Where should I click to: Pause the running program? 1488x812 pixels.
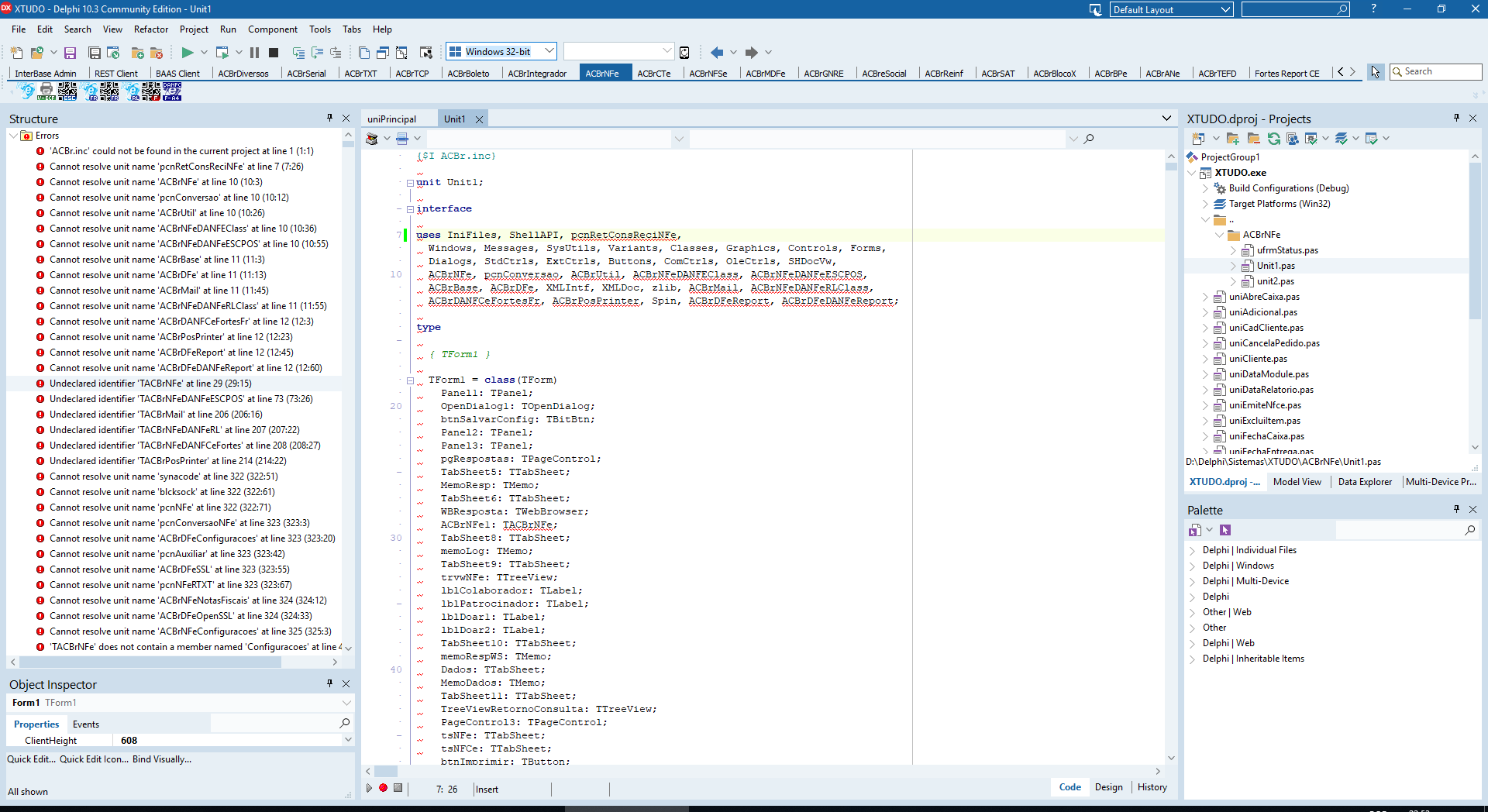pos(254,53)
